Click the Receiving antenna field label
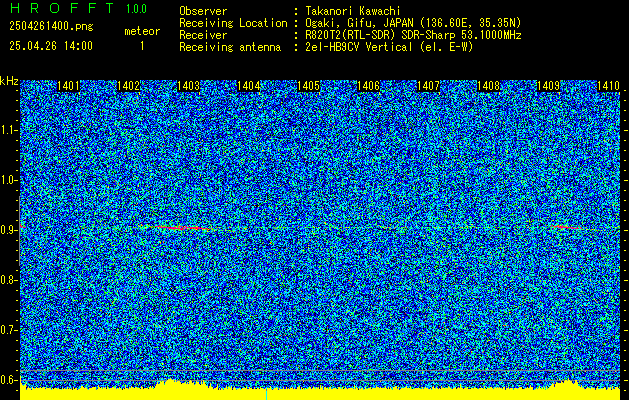 click(230, 47)
